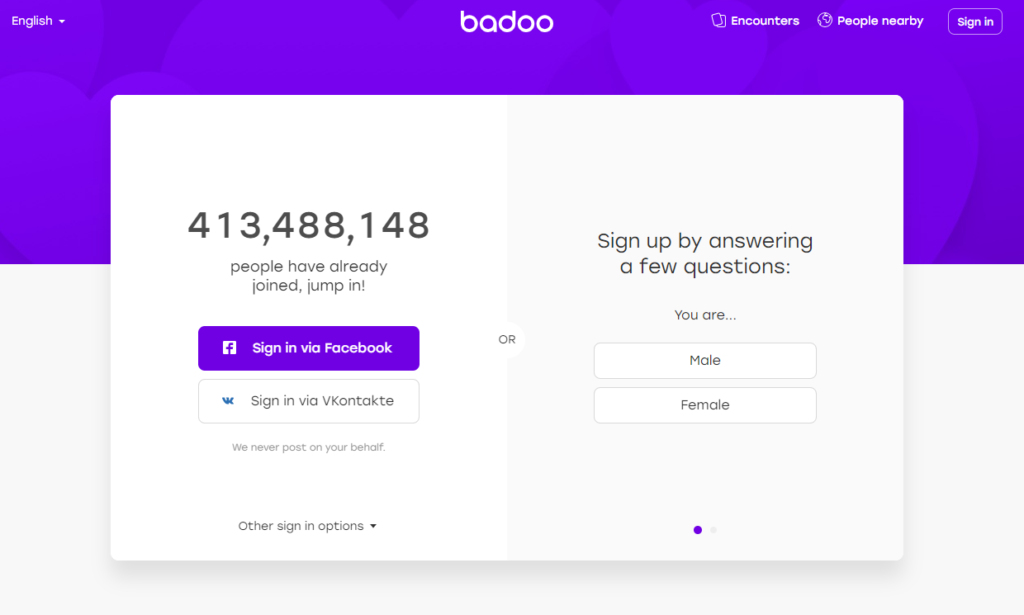The image size is (1024, 615).
Task: Click the OR divider circle
Action: point(507,339)
